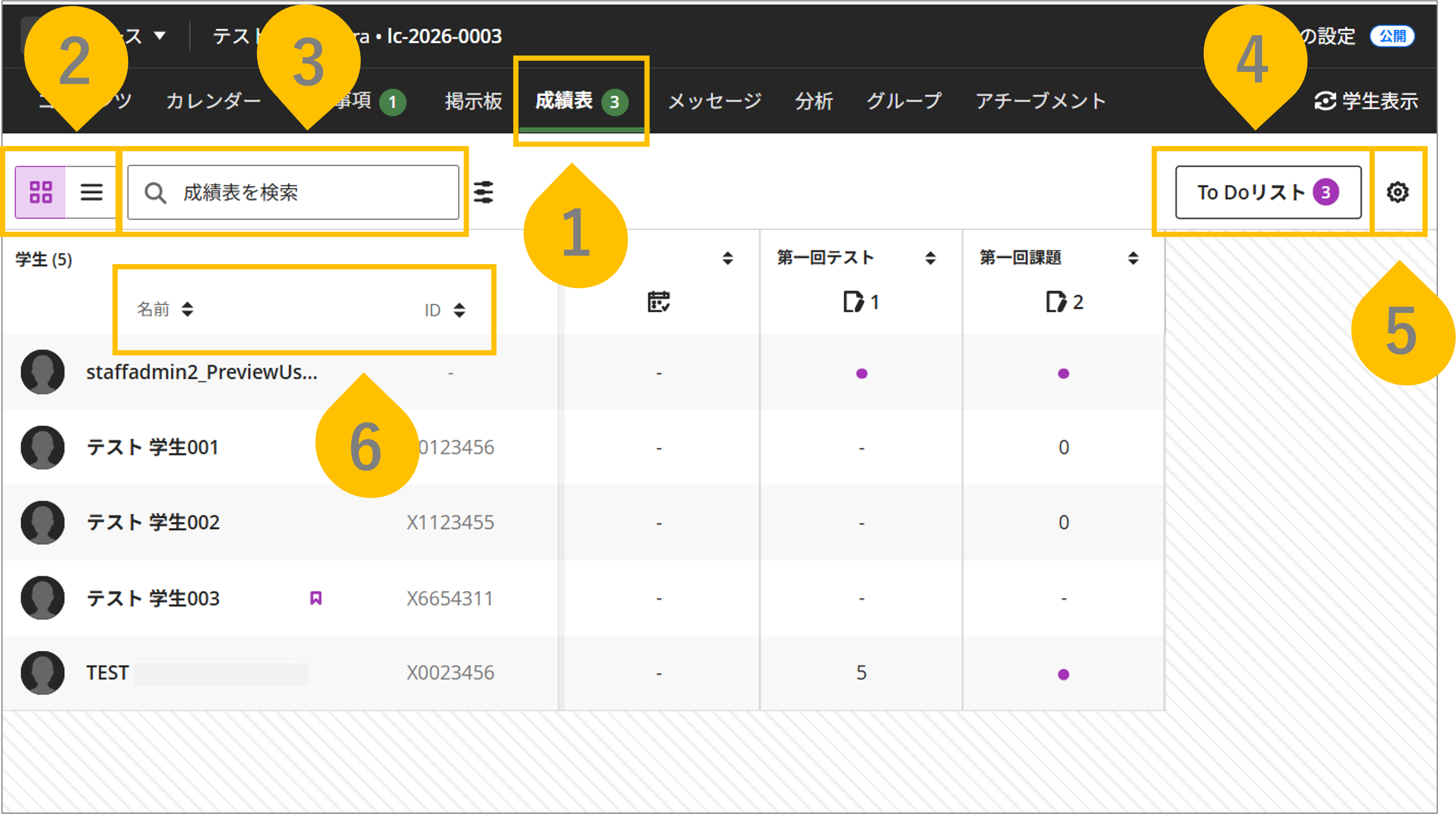Click avatar of テスト 学生002
Image resolution: width=1456 pixels, height=814 pixels.
(42, 522)
